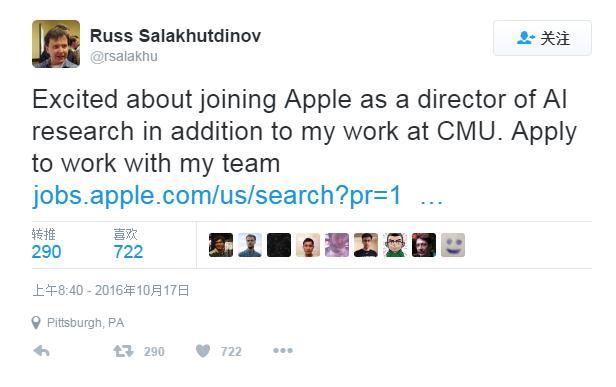The height and width of the screenshot is (387, 616).
Task: Select the cartoon glasses avatar
Action: [x=395, y=245]
